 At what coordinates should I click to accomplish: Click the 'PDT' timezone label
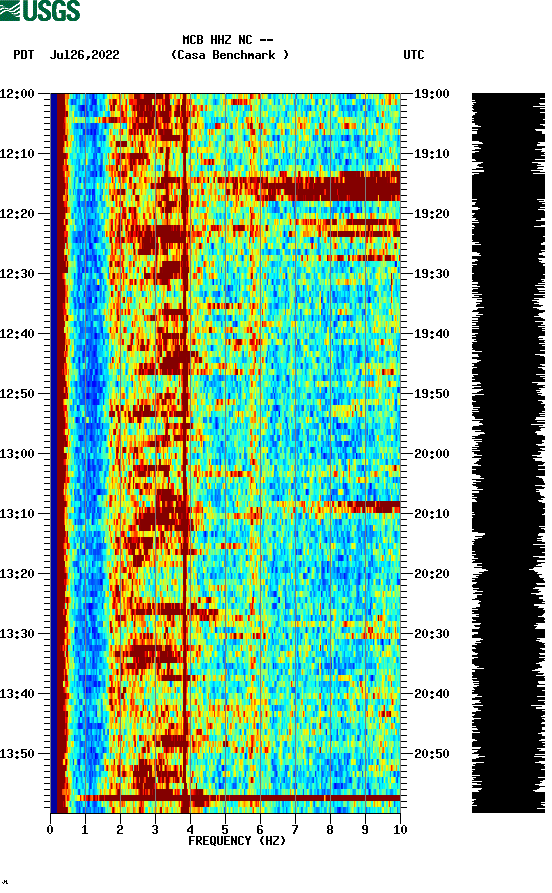click(x=24, y=55)
